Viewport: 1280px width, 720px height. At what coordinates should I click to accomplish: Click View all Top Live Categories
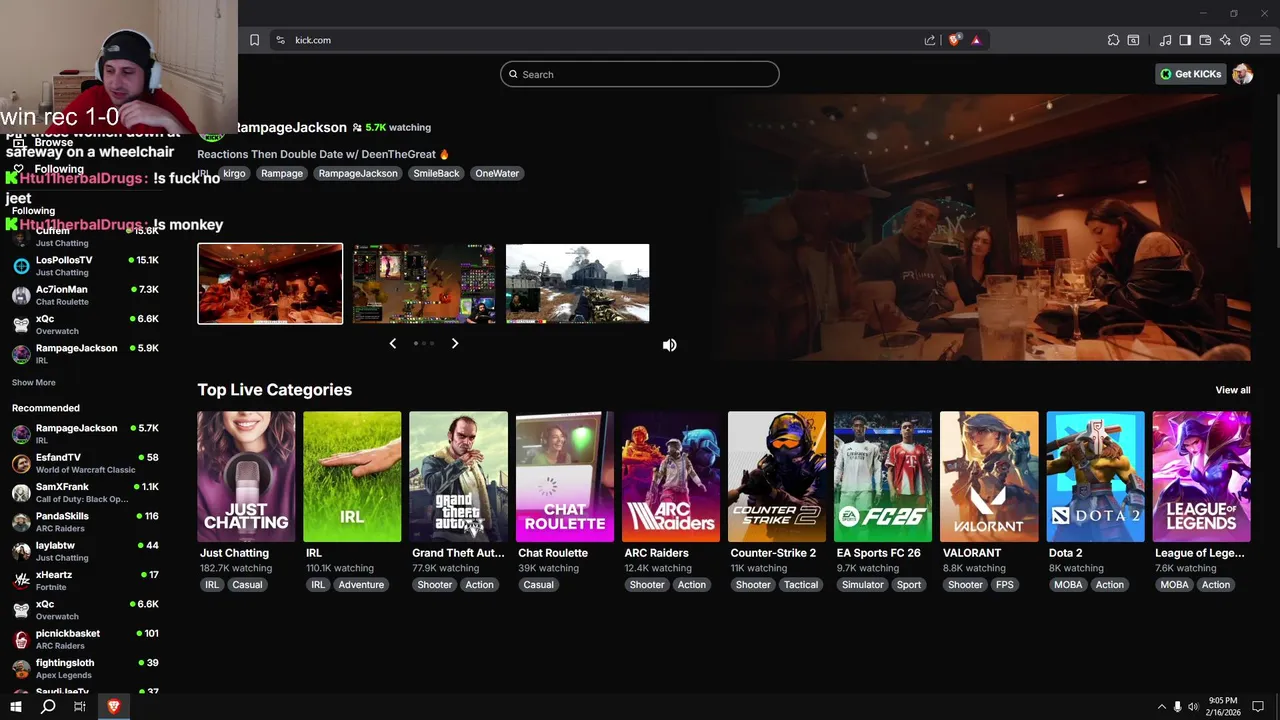(x=1233, y=390)
